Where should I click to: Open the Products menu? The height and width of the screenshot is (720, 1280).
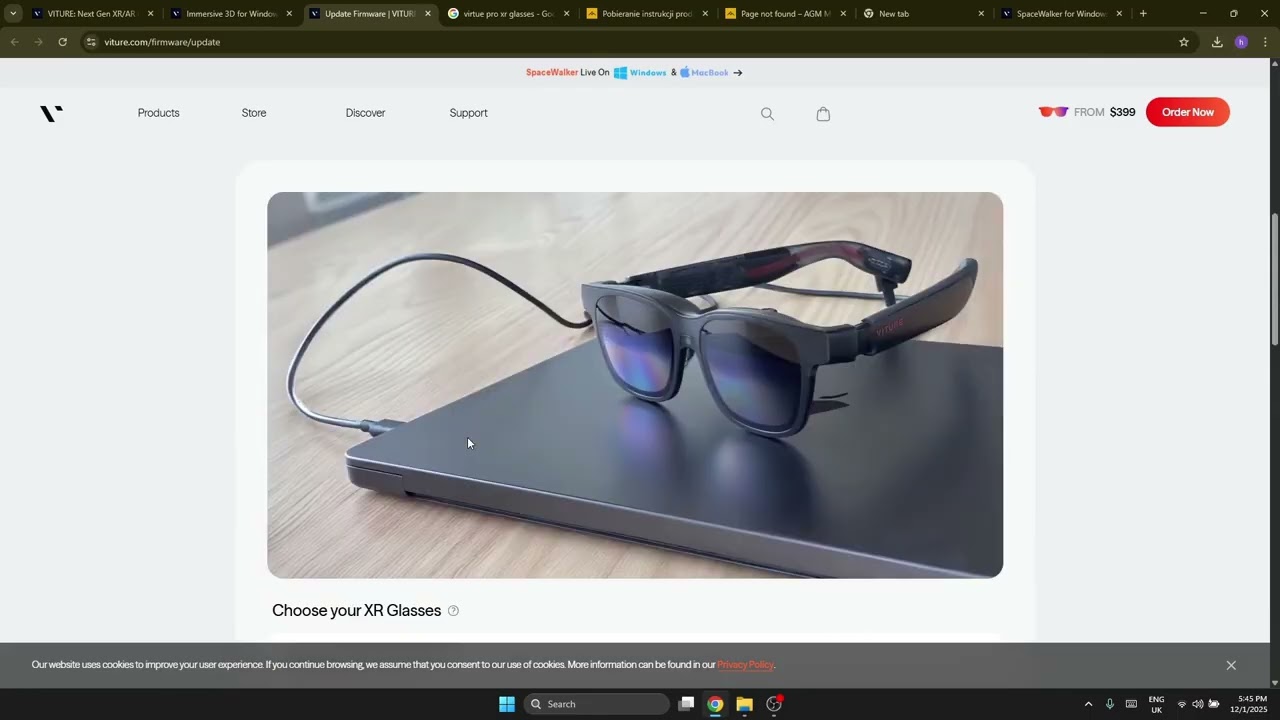click(x=159, y=113)
